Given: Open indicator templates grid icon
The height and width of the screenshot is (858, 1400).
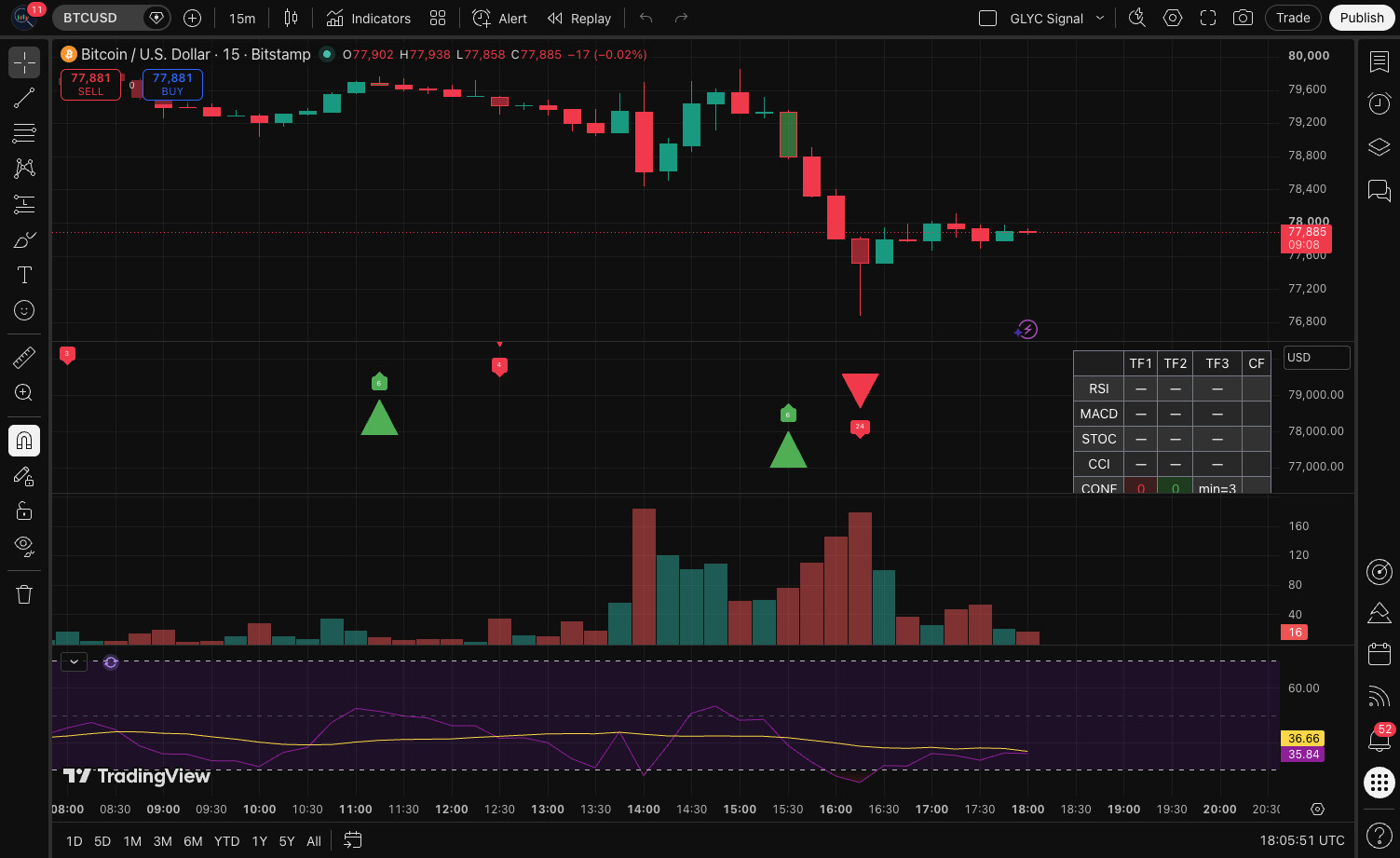Looking at the screenshot, I should pyautogui.click(x=438, y=18).
